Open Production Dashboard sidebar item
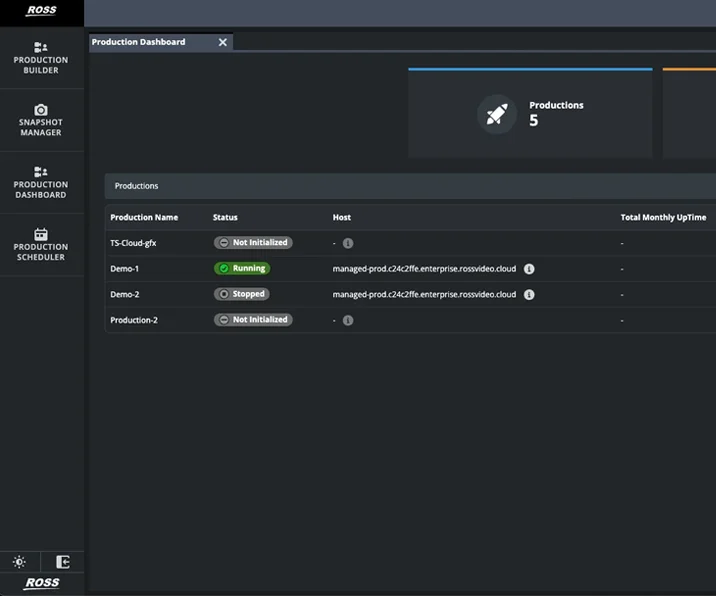The width and height of the screenshot is (716, 596). [x=41, y=183]
